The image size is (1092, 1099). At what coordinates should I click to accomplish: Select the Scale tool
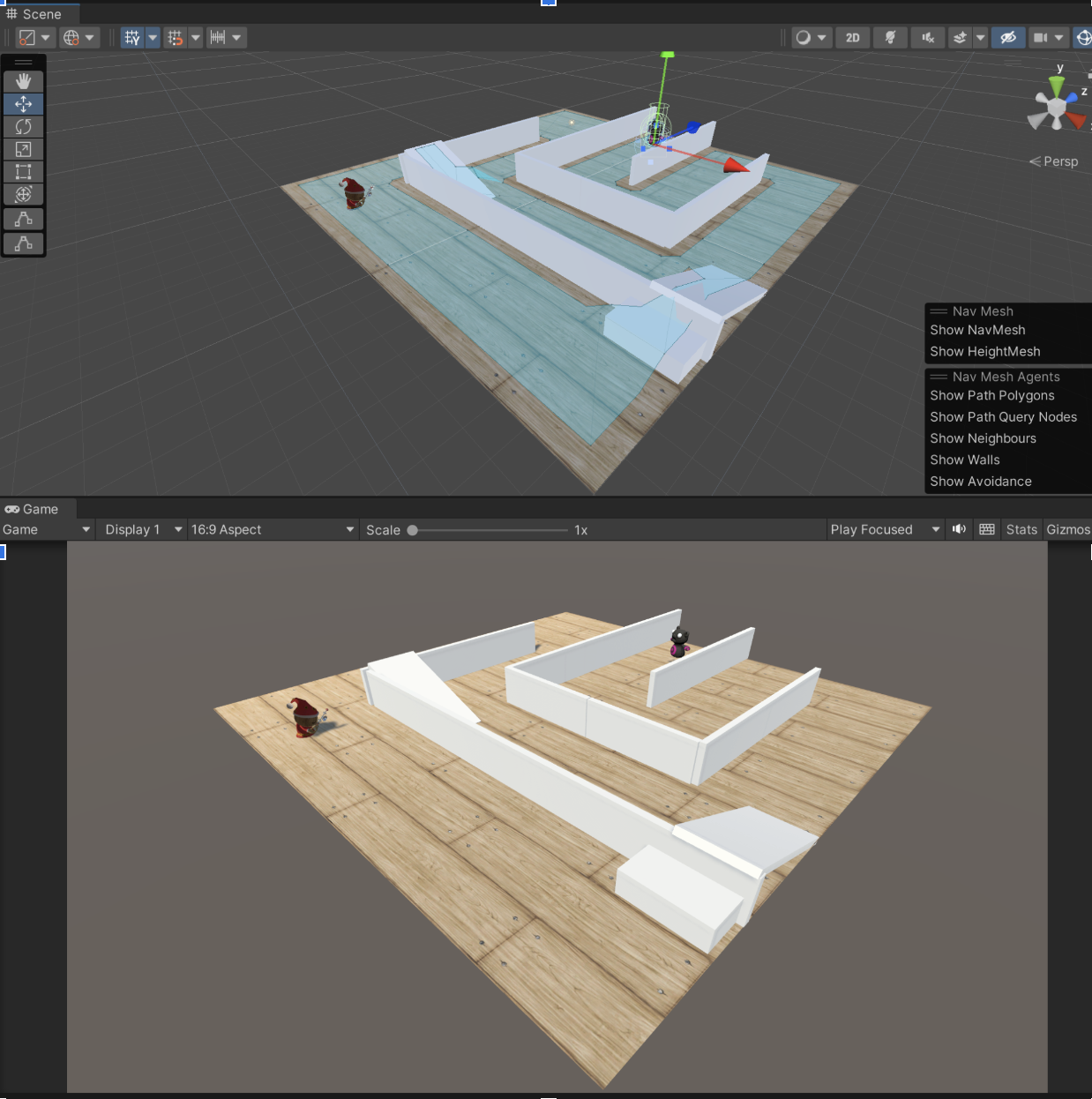tap(24, 150)
